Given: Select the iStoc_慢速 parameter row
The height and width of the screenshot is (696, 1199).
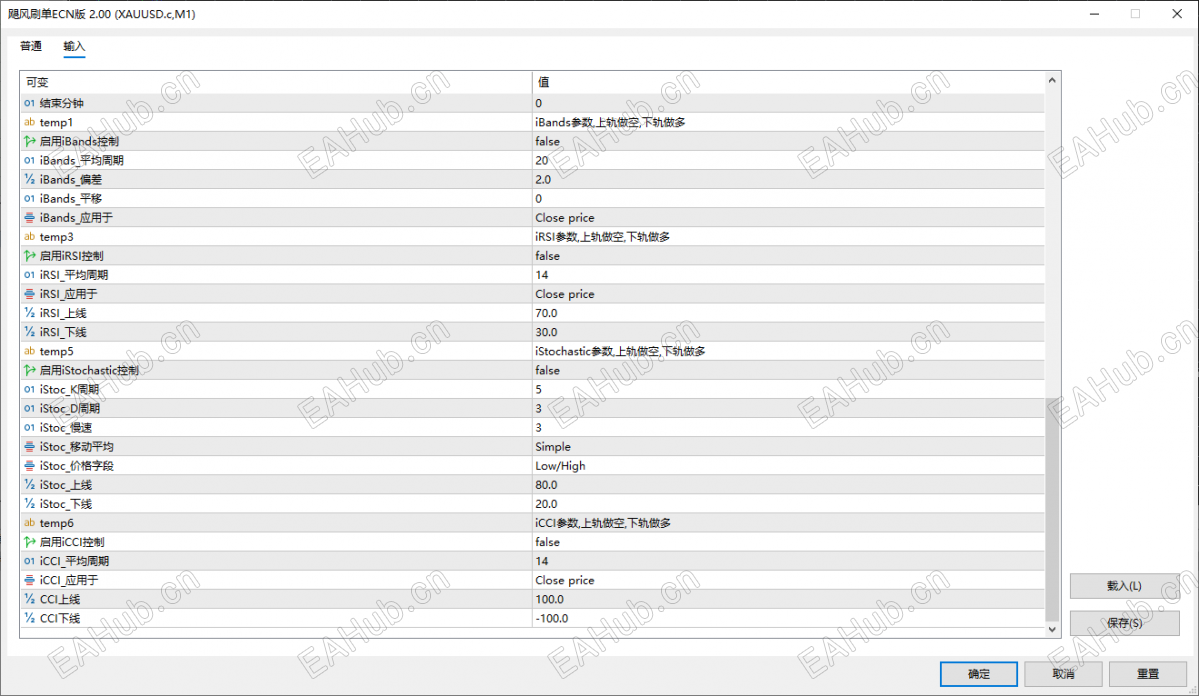Looking at the screenshot, I should (532, 428).
